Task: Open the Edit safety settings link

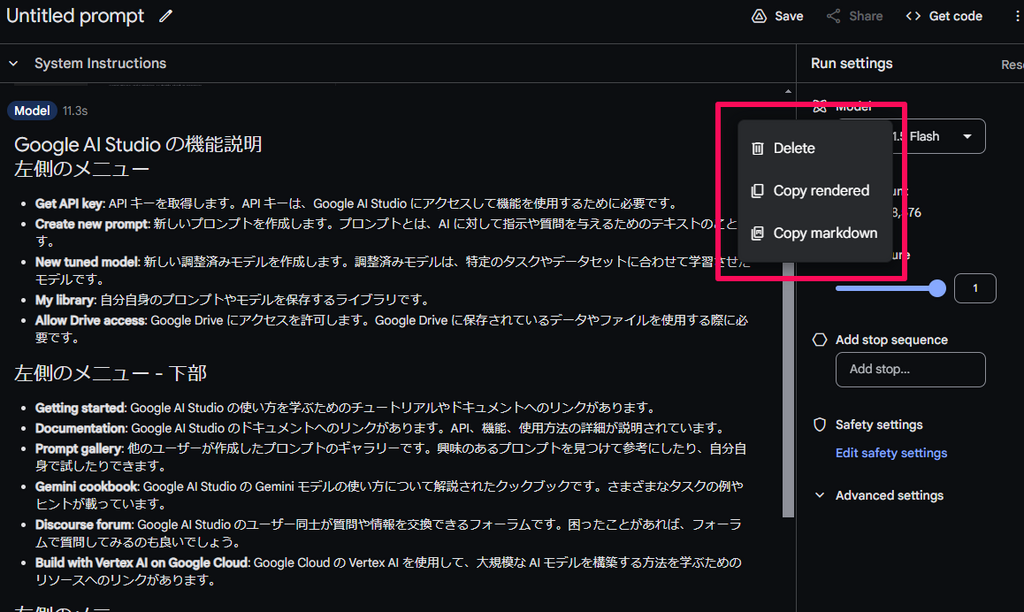Action: (891, 453)
